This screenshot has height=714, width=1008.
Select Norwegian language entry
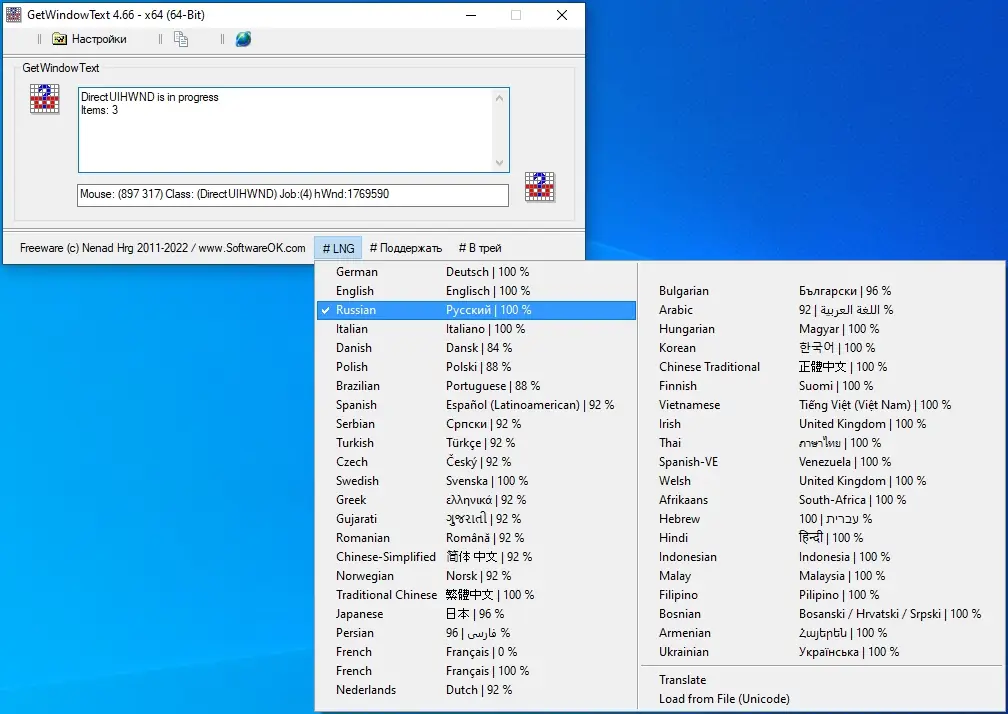[x=476, y=576]
